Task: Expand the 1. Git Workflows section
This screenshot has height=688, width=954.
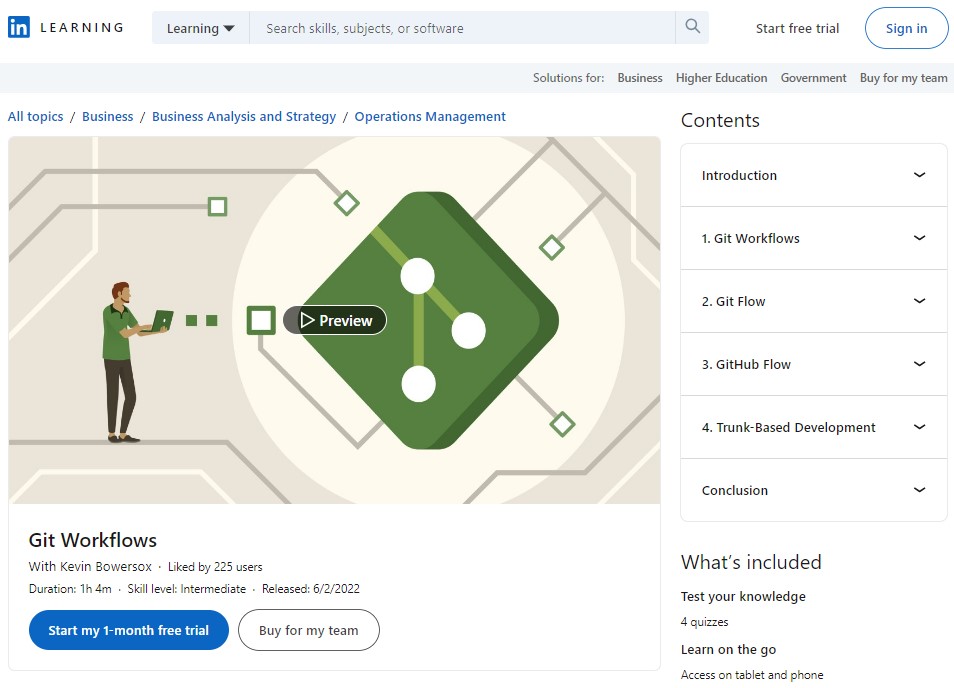Action: pyautogui.click(x=814, y=238)
